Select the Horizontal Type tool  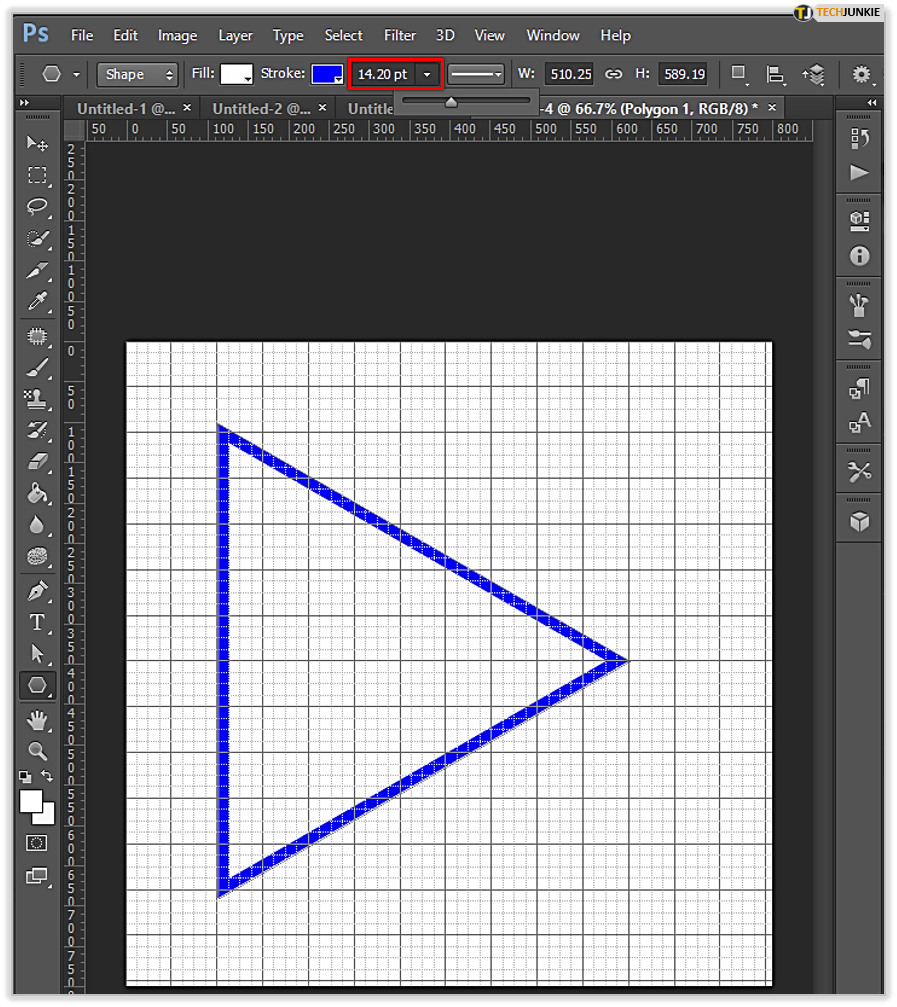[x=37, y=622]
